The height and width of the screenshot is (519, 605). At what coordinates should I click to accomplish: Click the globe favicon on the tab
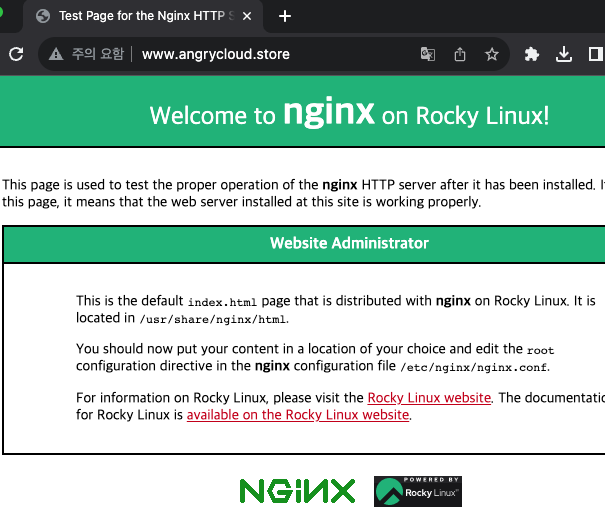(43, 16)
